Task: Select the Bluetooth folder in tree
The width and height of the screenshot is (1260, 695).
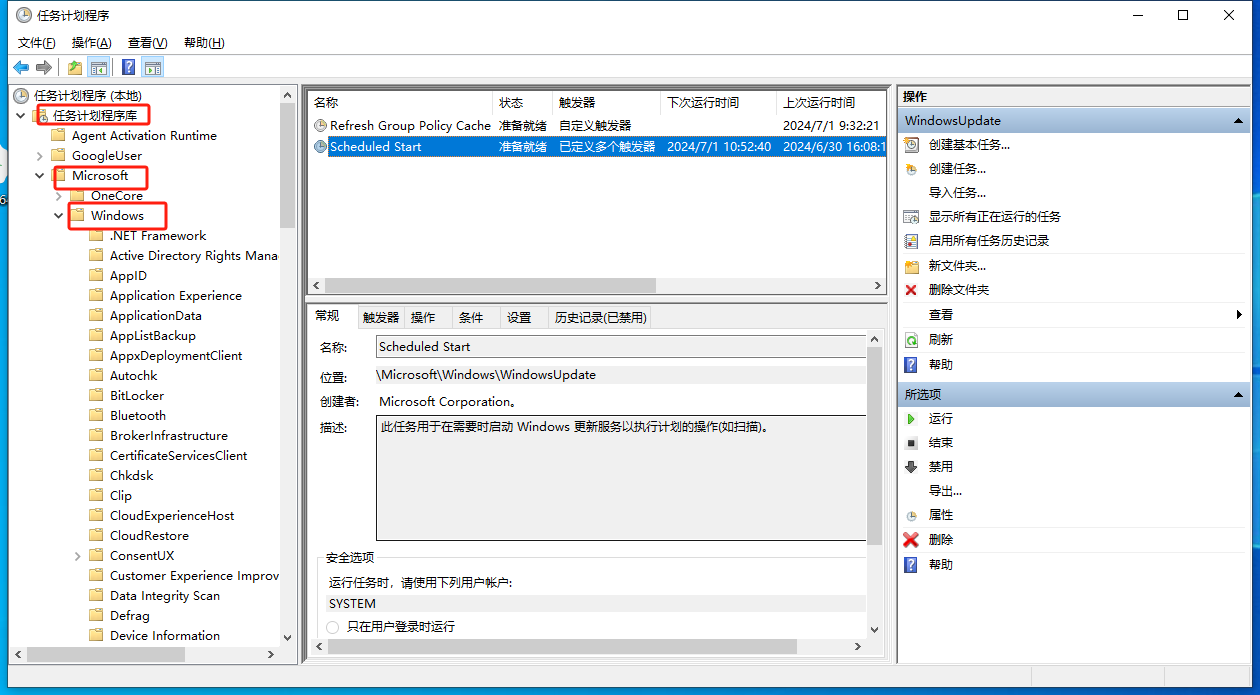Action: click(138, 415)
